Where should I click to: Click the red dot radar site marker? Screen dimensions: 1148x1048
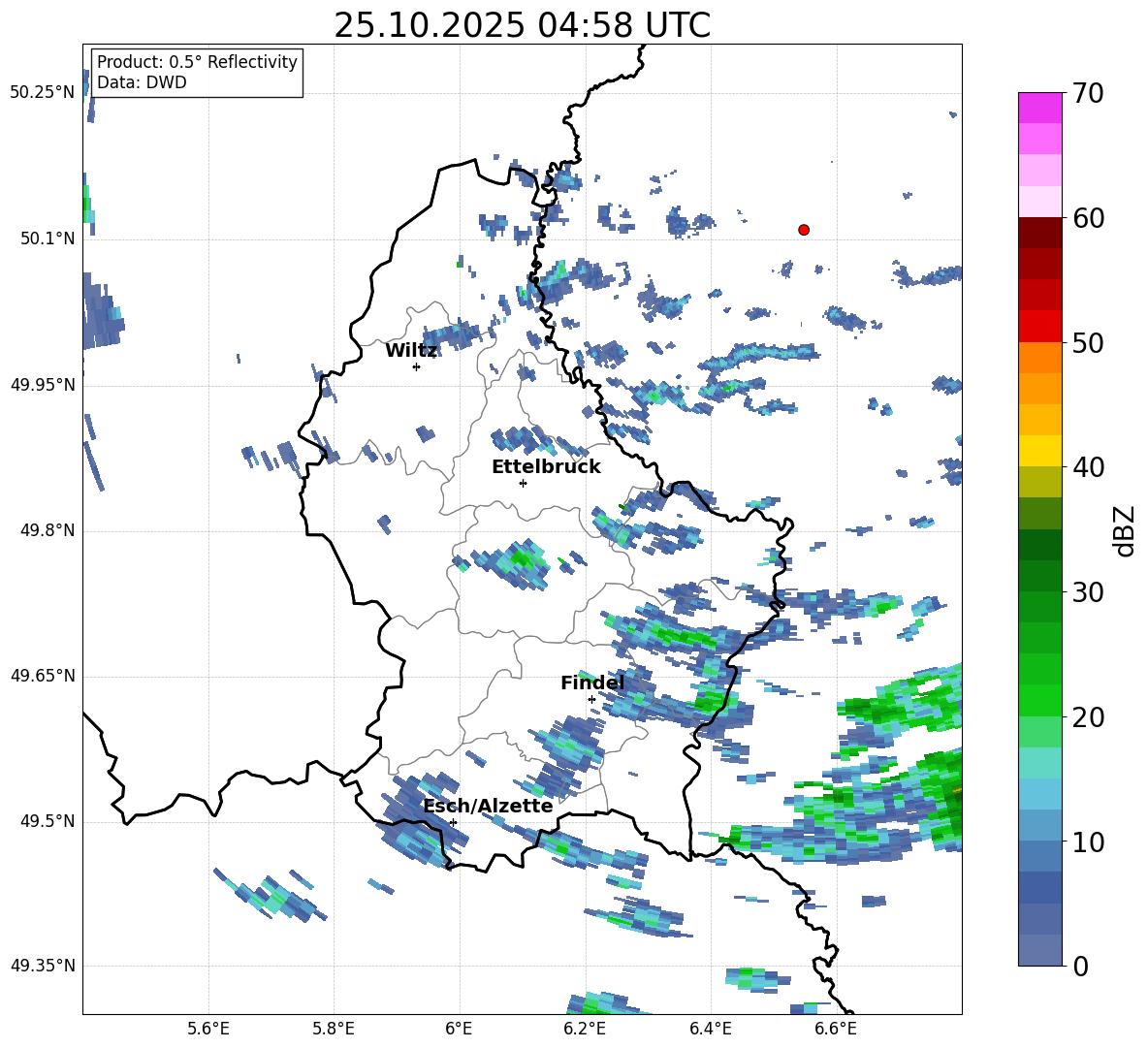(x=803, y=230)
